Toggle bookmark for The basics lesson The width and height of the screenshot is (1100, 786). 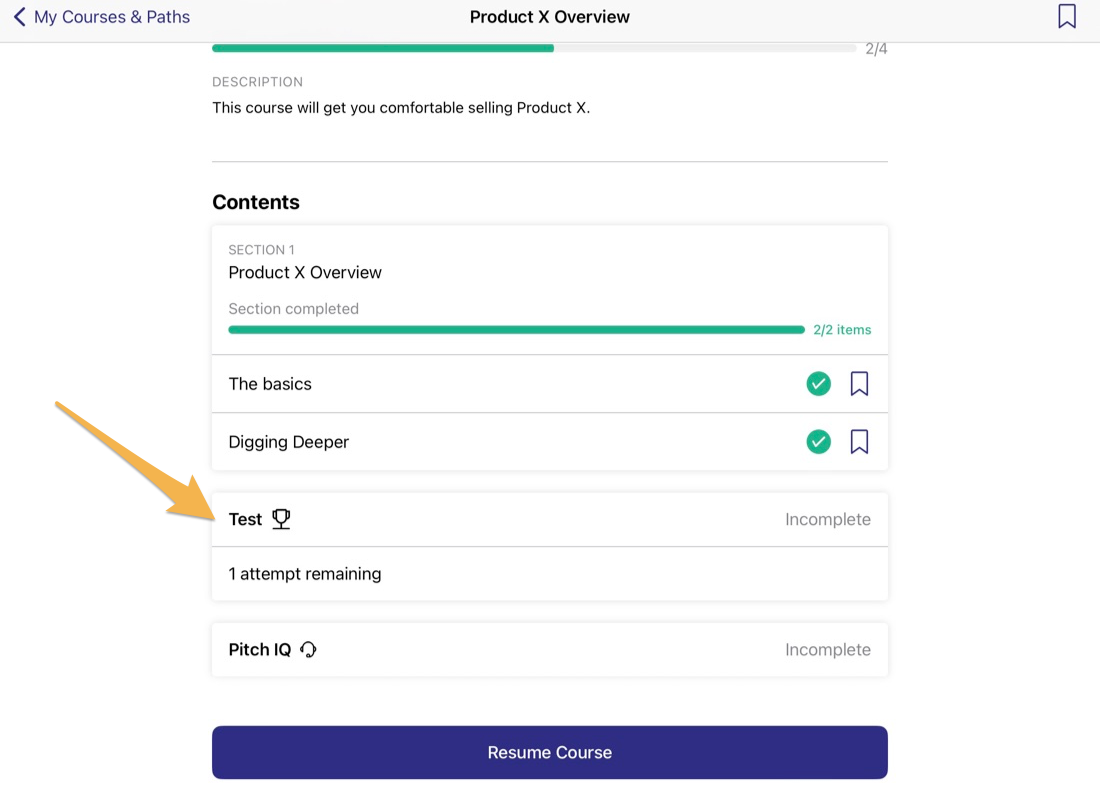[x=859, y=384]
